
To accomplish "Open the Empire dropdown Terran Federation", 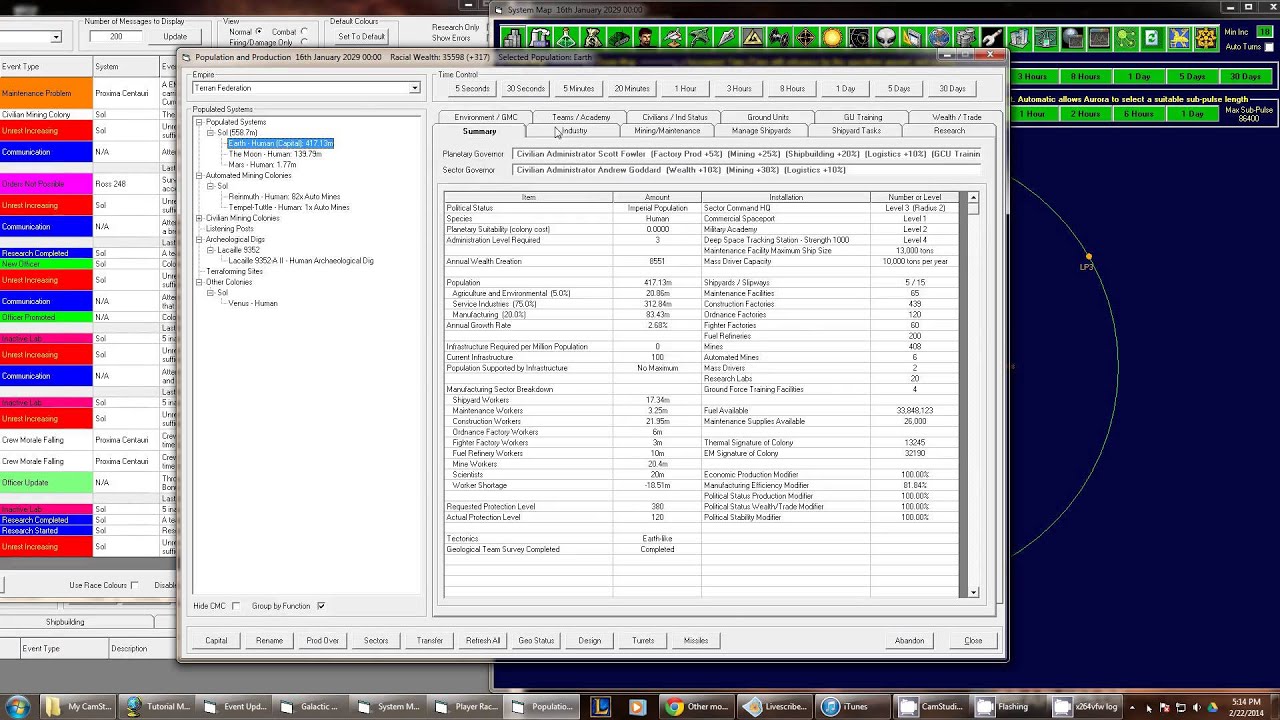I will point(305,88).
